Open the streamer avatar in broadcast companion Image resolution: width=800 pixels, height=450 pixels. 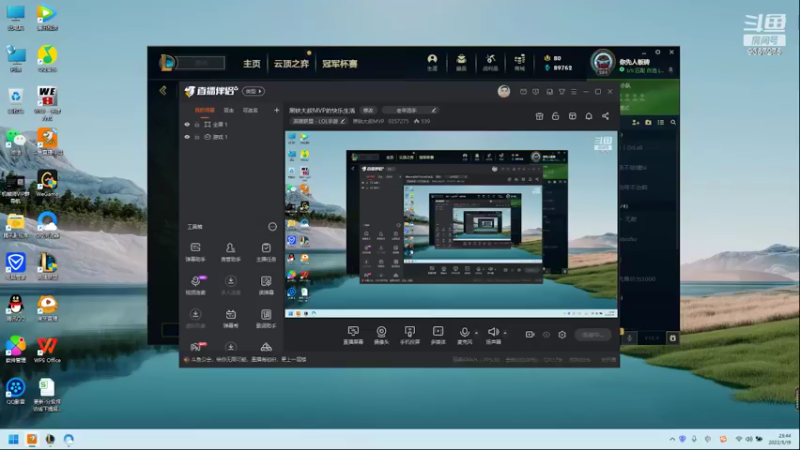tap(504, 91)
